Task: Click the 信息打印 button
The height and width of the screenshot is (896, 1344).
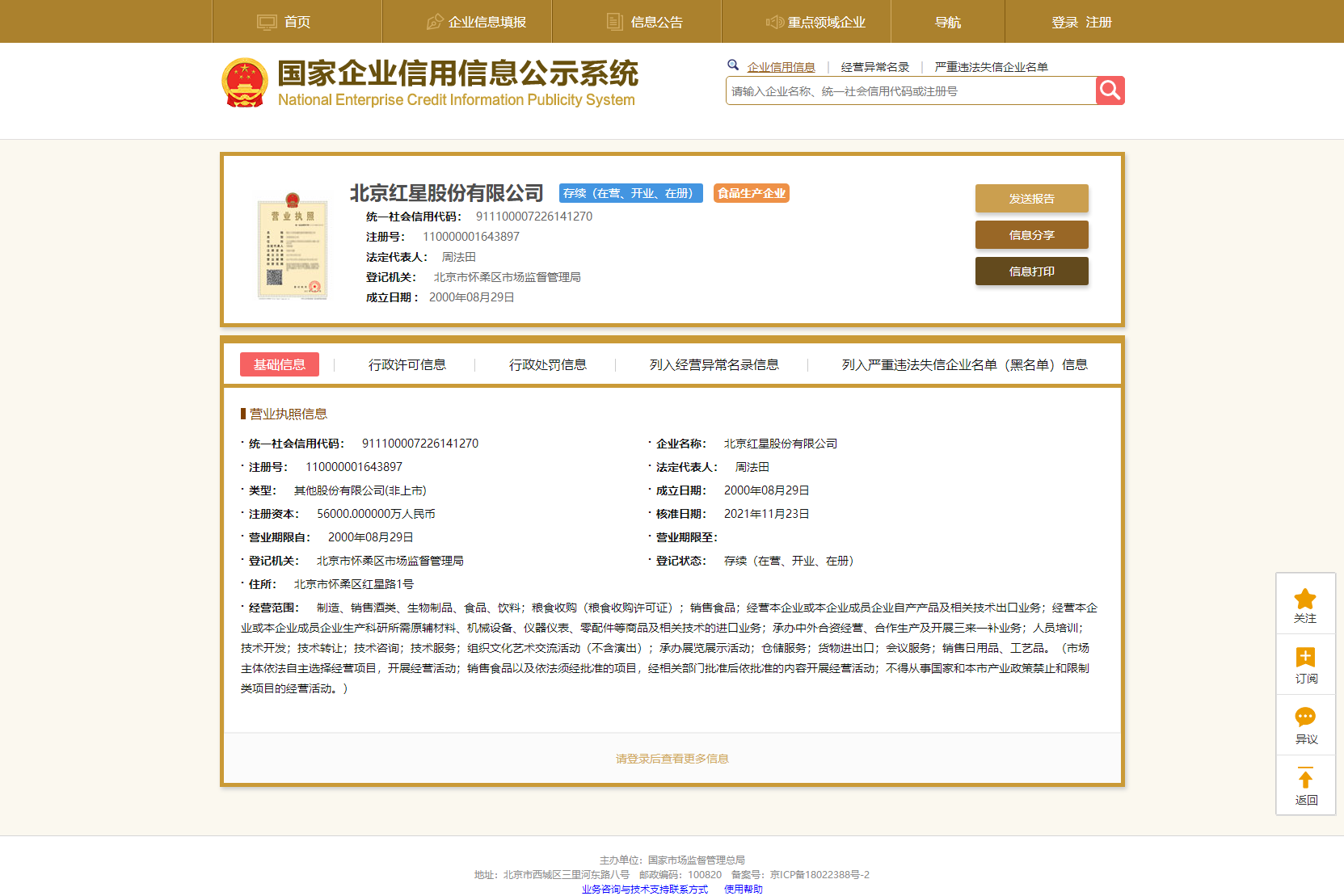Action: coord(1031,271)
